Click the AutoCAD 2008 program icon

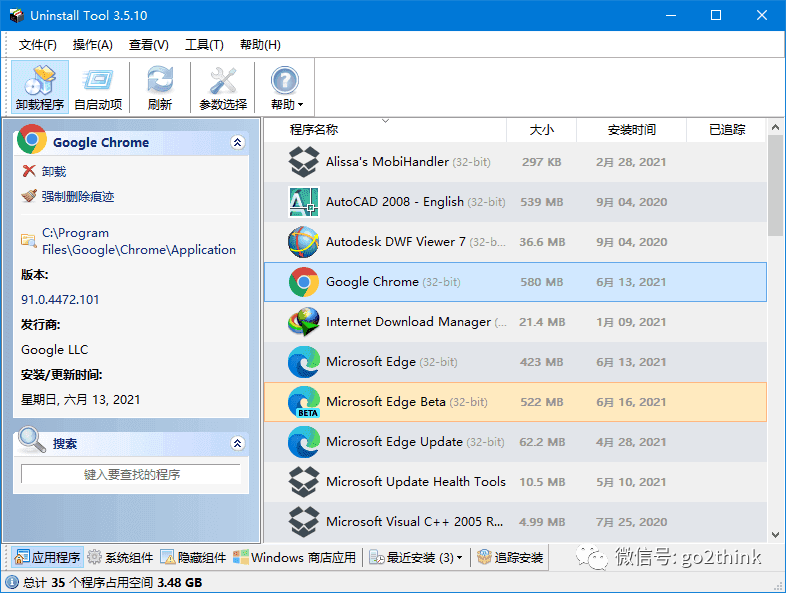pos(303,202)
